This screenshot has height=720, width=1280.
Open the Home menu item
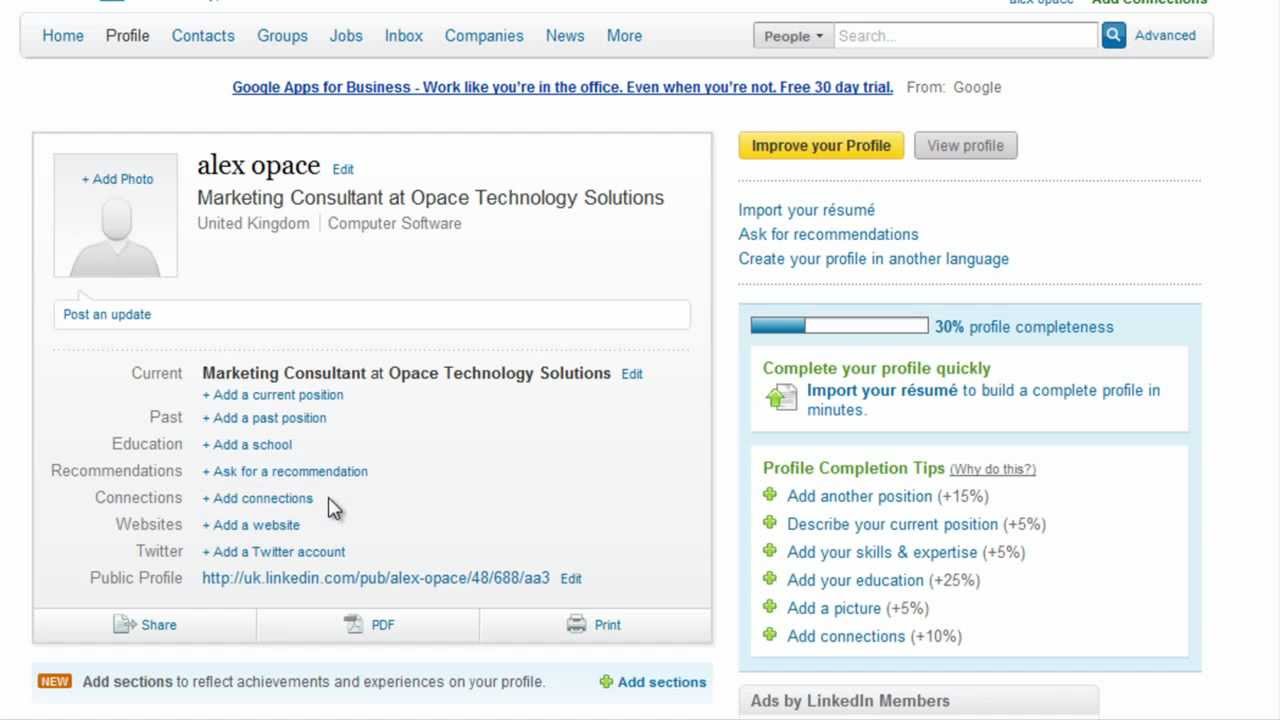click(63, 35)
